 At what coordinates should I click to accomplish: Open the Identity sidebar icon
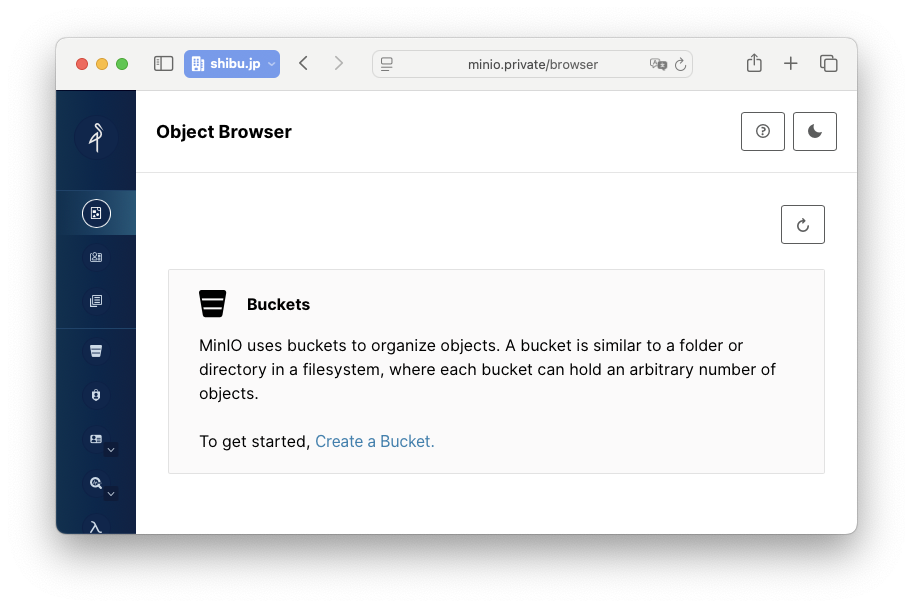(x=96, y=439)
